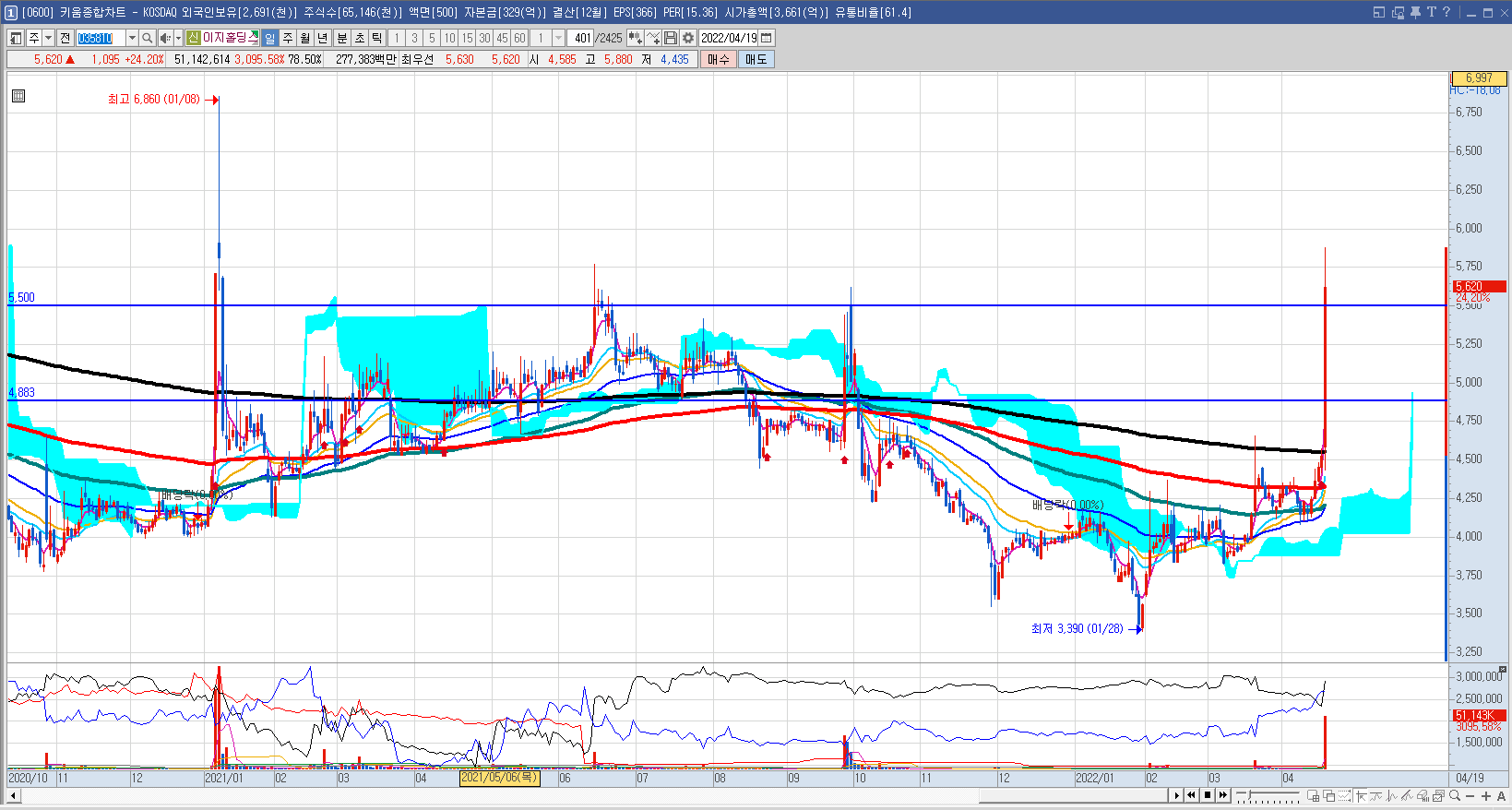The width and height of the screenshot is (1512, 810).
Task: Click the magnifier zoom icon at the bottom right
Action: (1455, 795)
